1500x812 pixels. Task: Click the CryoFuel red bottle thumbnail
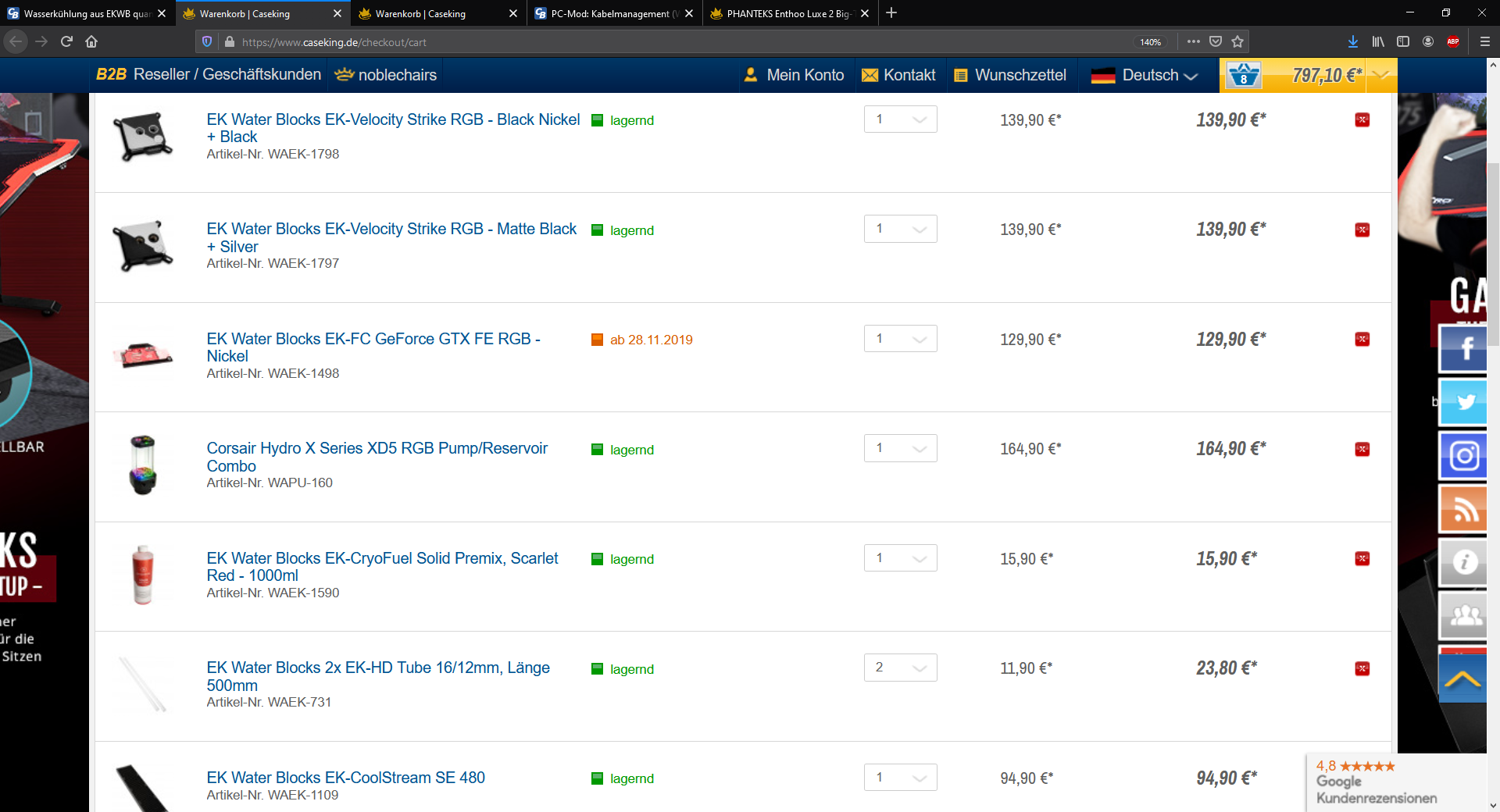(142, 575)
